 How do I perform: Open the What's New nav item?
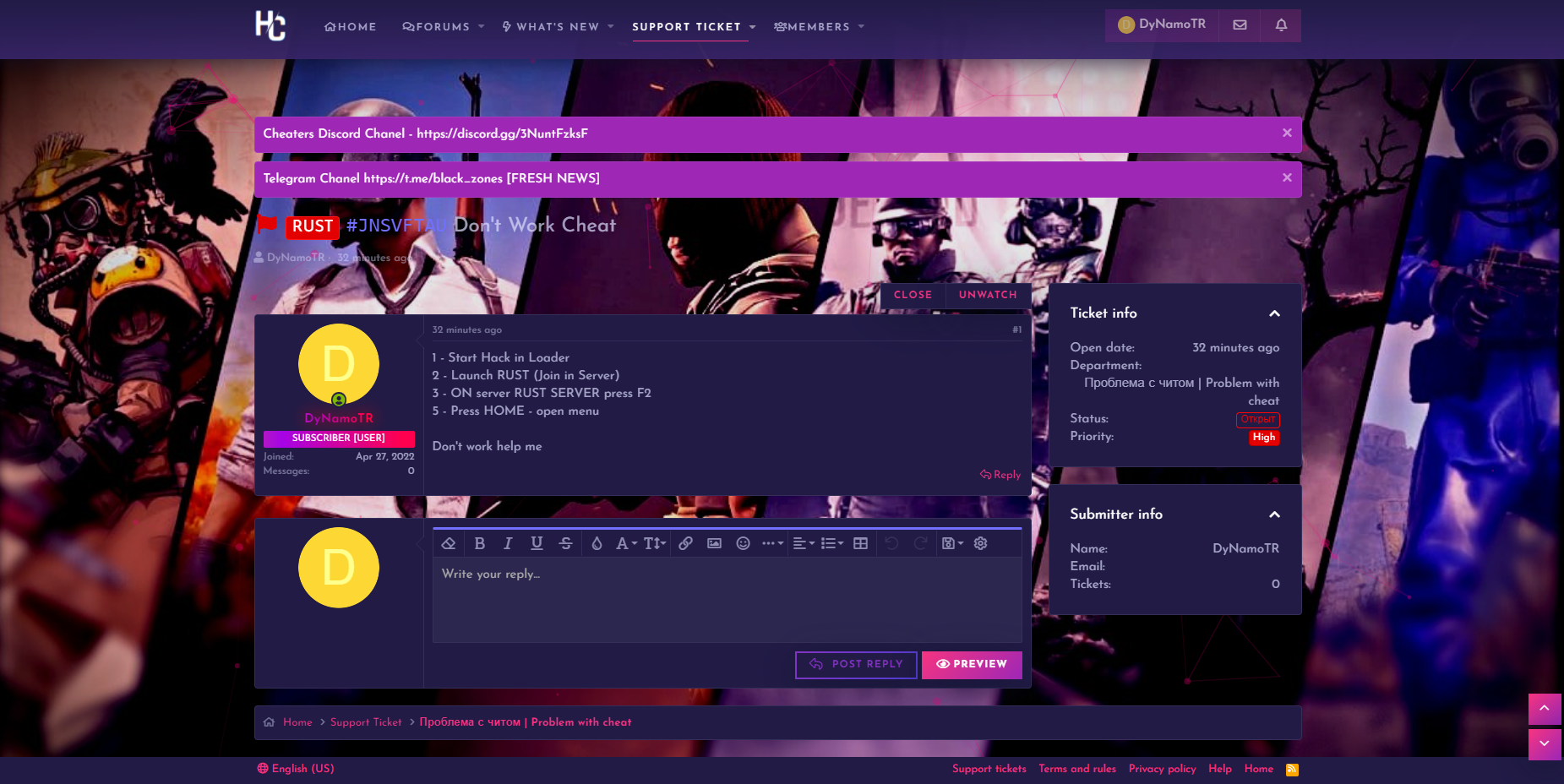(x=551, y=27)
